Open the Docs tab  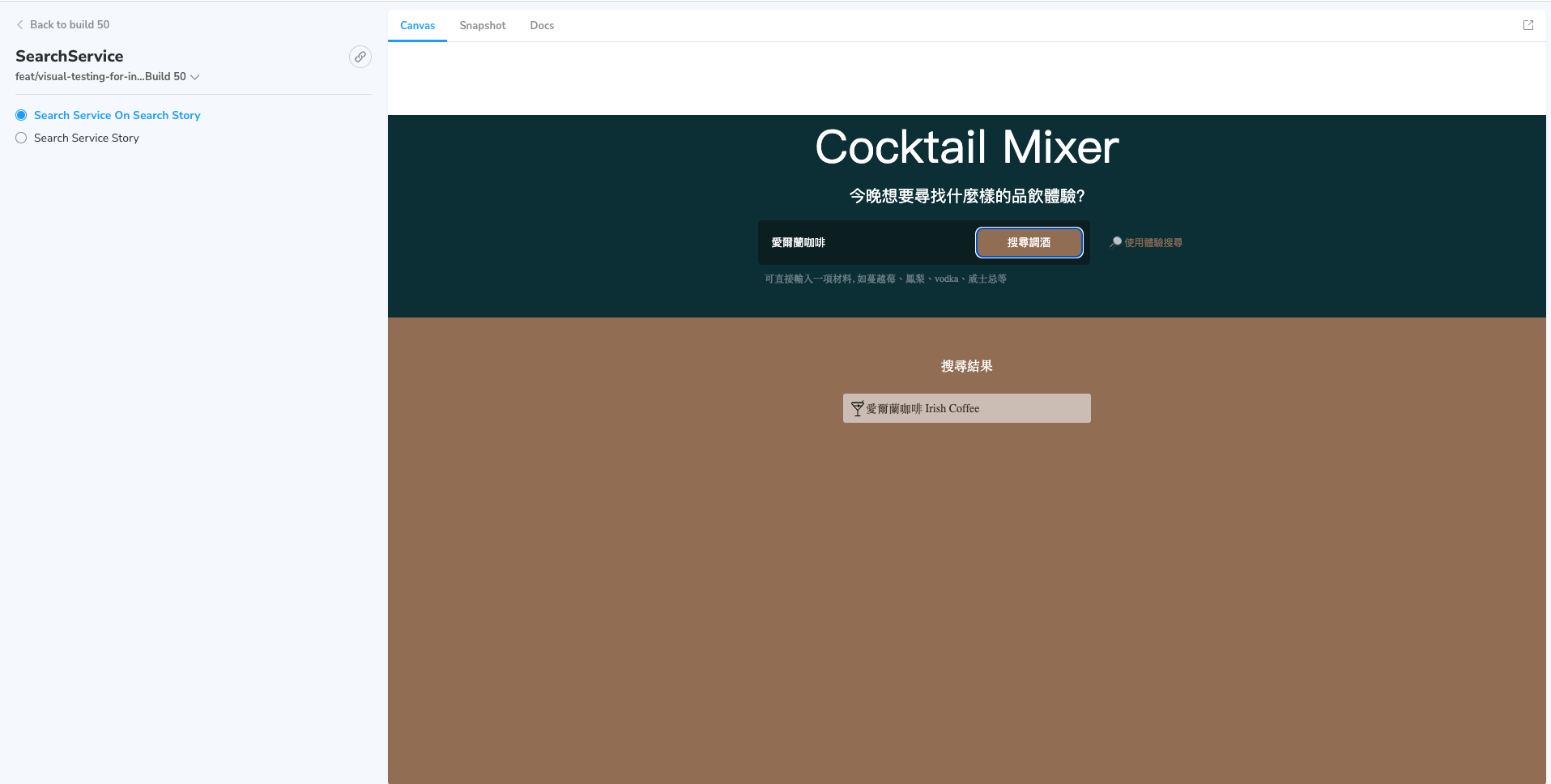click(542, 25)
